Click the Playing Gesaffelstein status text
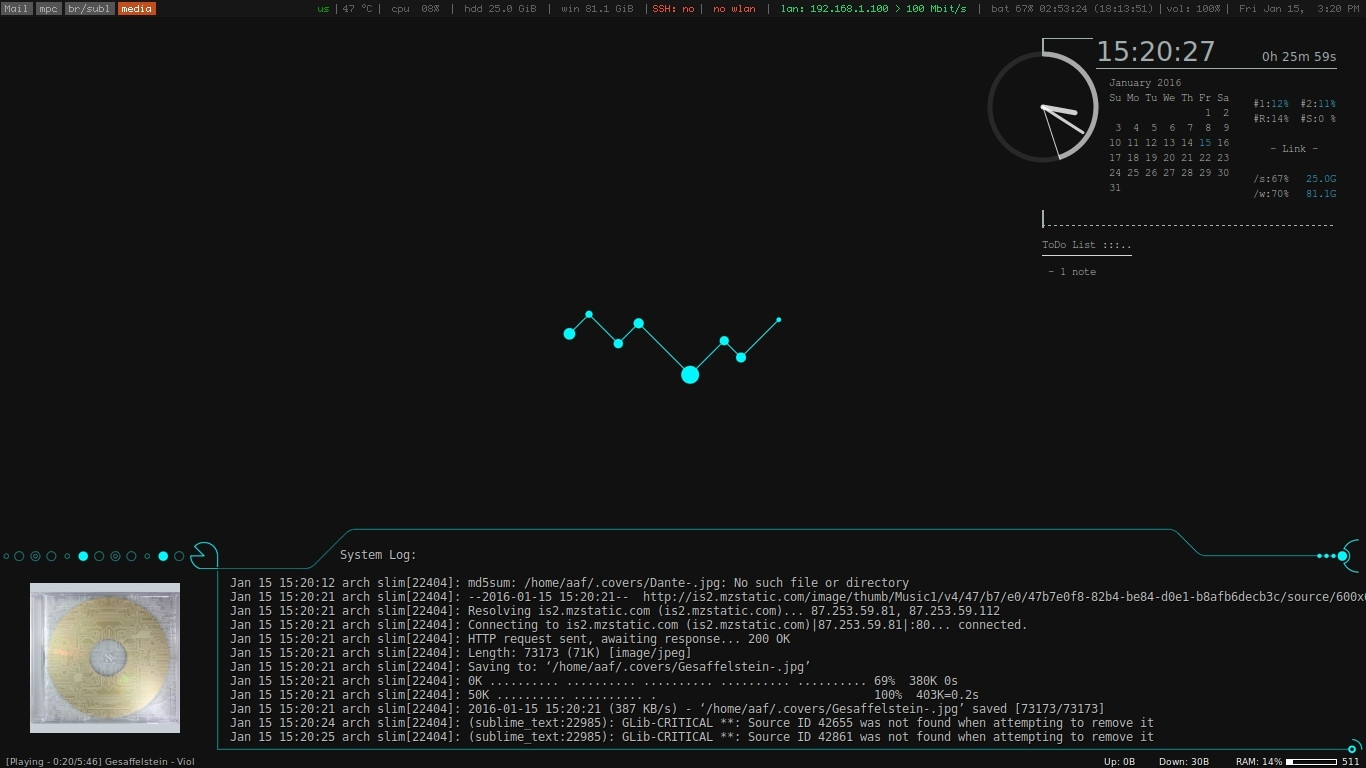The width and height of the screenshot is (1366, 768). [x=100, y=762]
